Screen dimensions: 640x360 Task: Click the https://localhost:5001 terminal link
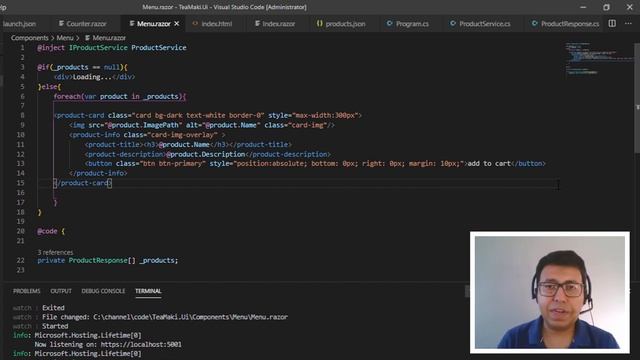click(141, 344)
